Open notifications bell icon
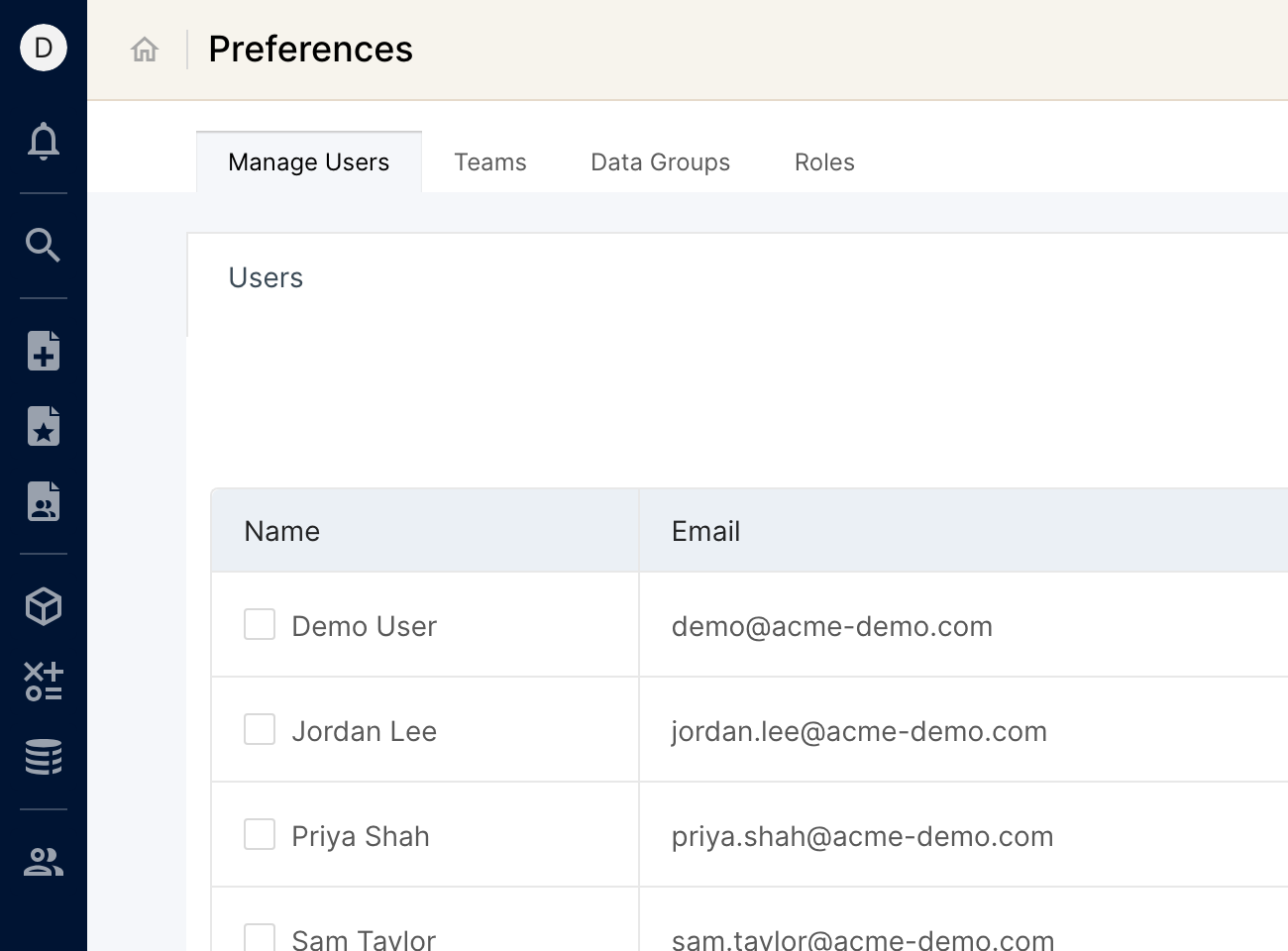Image resolution: width=1288 pixels, height=951 pixels. click(44, 142)
